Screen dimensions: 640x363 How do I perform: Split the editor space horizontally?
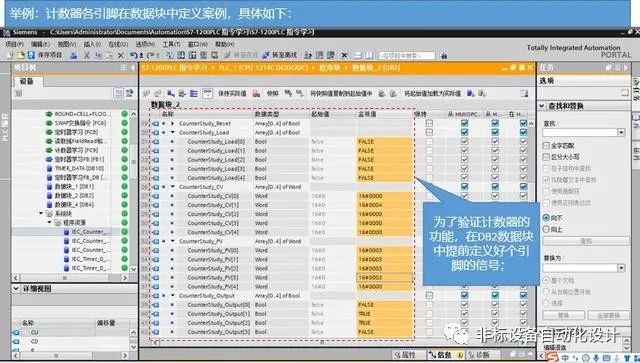[358, 55]
